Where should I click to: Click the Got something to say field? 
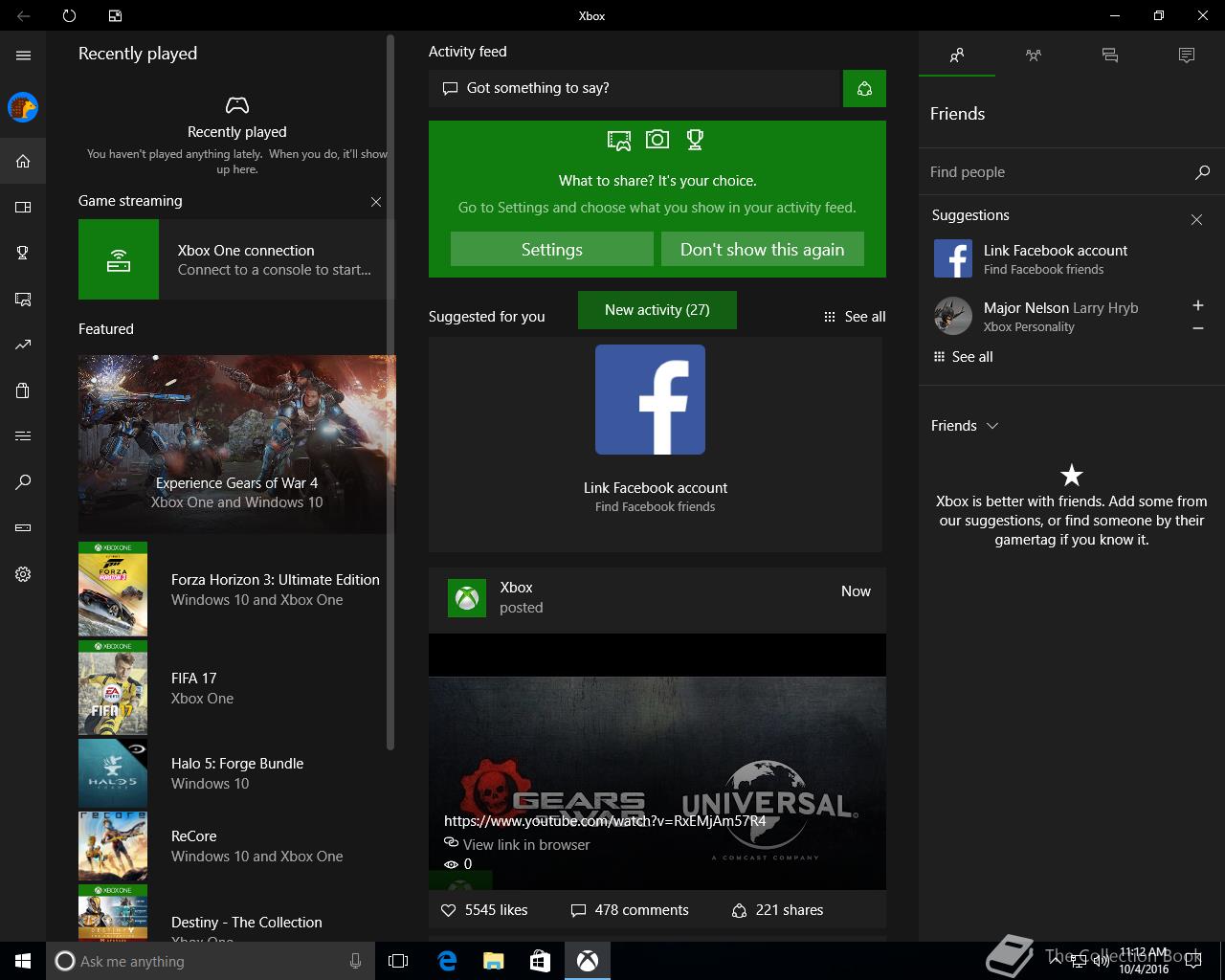coord(634,88)
